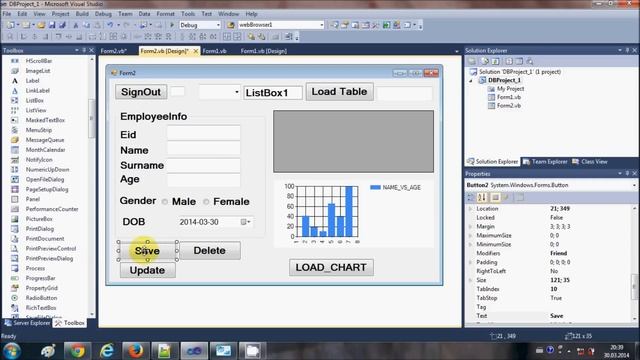
Task: Select ProgressBar control in Toolbox
Action: tap(40, 278)
